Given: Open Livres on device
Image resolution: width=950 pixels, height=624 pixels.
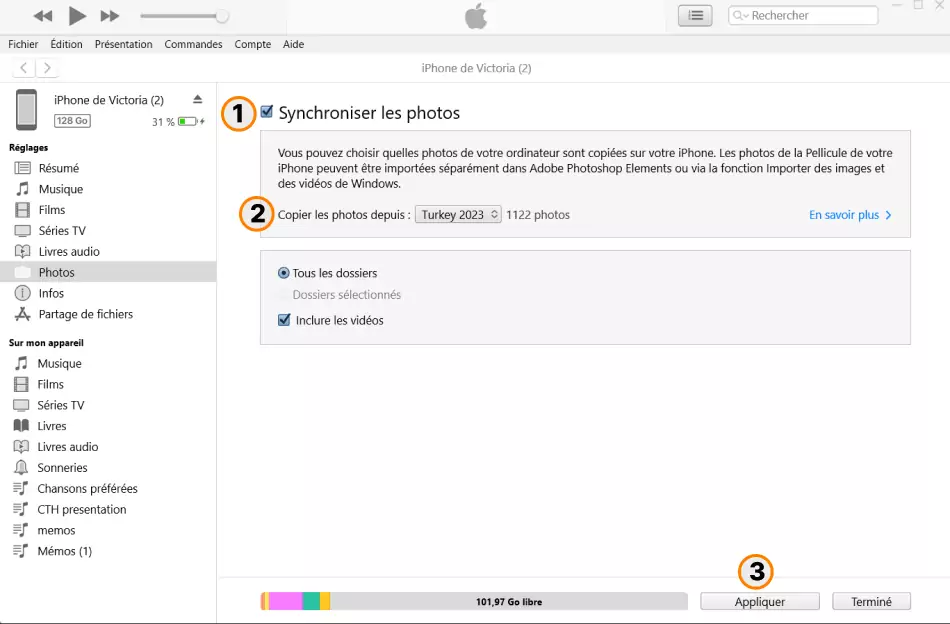Looking at the screenshot, I should [51, 426].
